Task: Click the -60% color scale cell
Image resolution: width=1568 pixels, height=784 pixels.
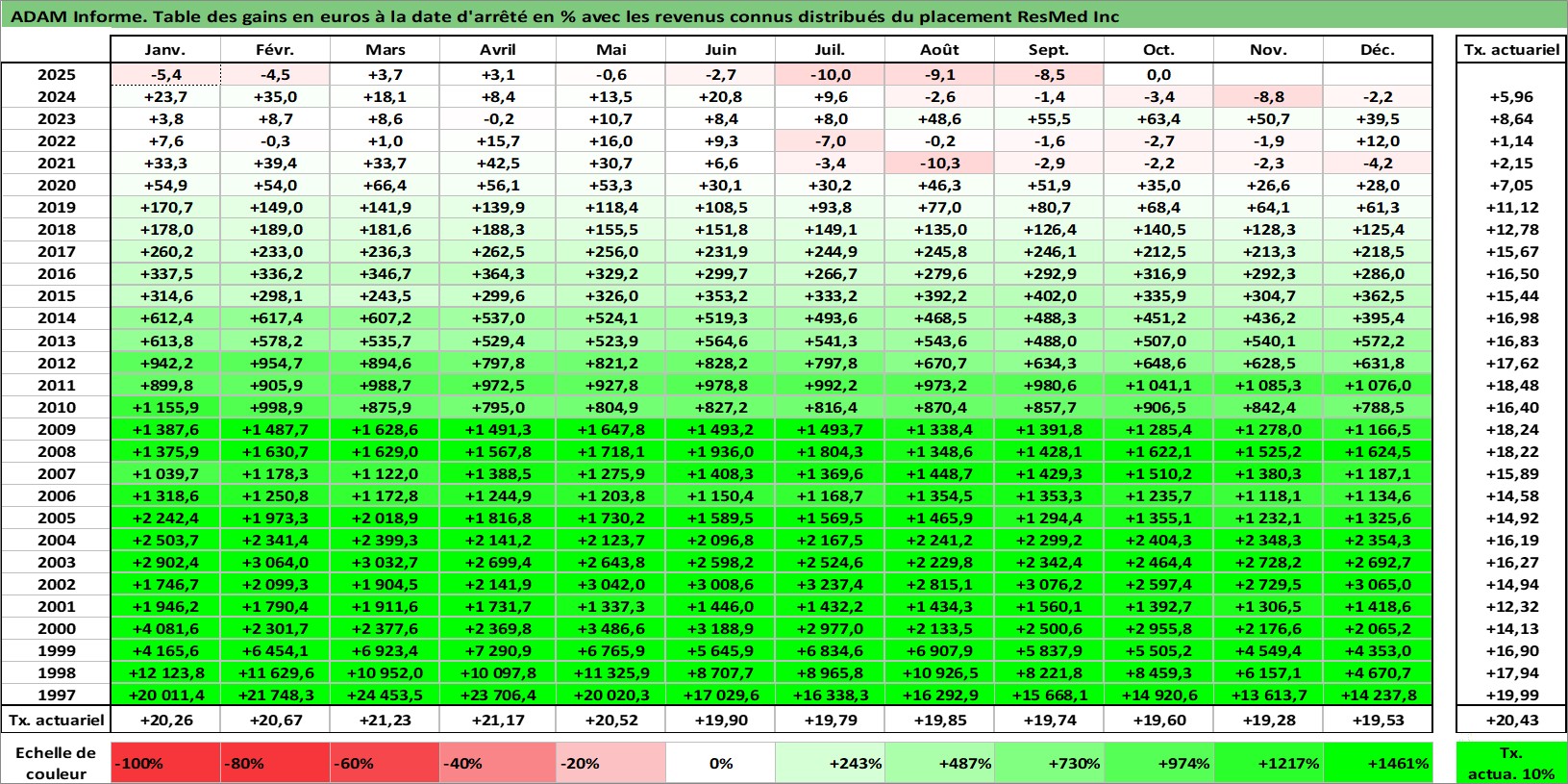Action: 386,762
